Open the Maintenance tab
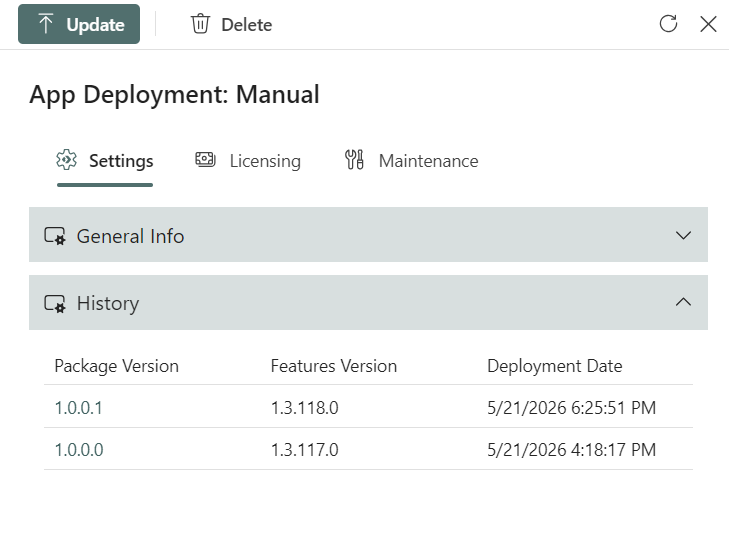 411,161
